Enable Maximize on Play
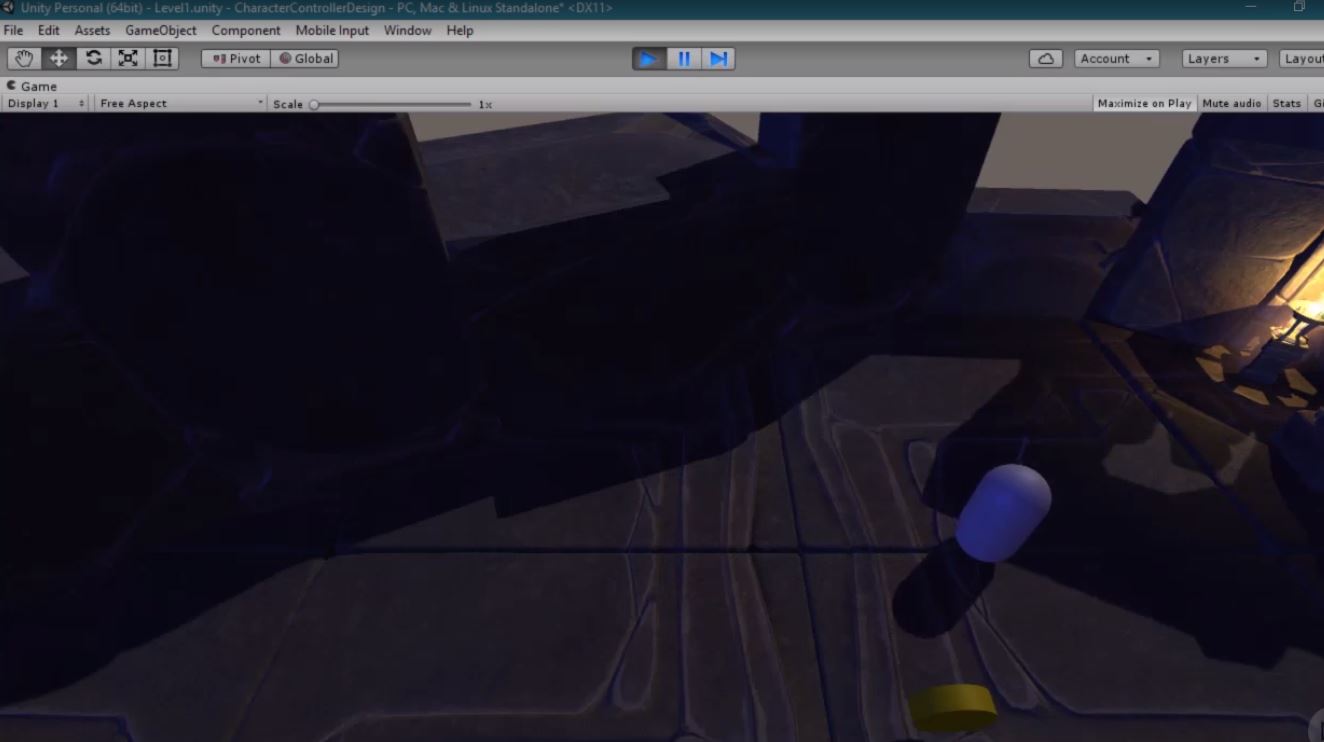Screen dimensions: 1324x742 point(1143,103)
